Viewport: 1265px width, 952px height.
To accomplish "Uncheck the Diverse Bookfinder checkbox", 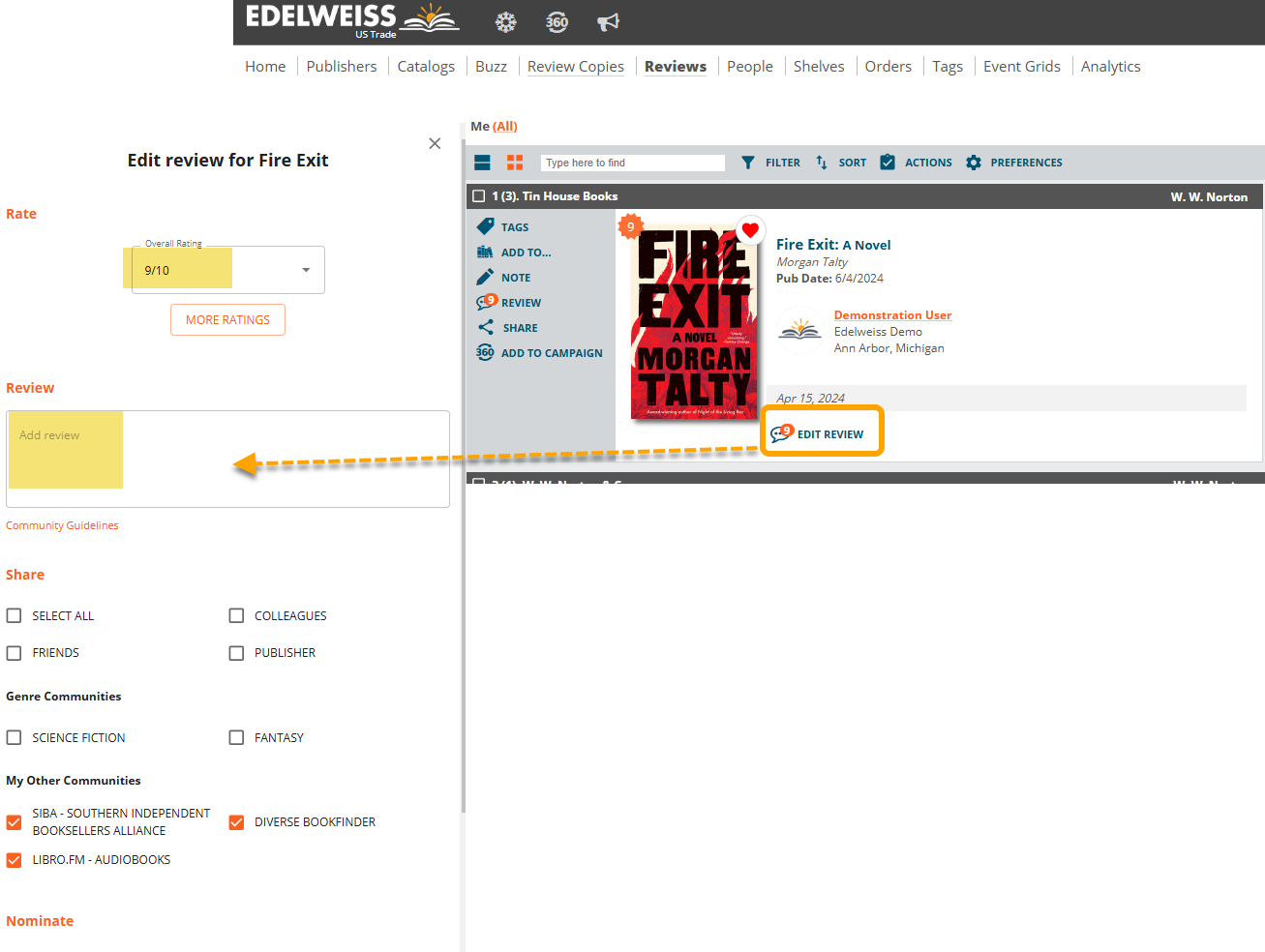I will (x=236, y=822).
